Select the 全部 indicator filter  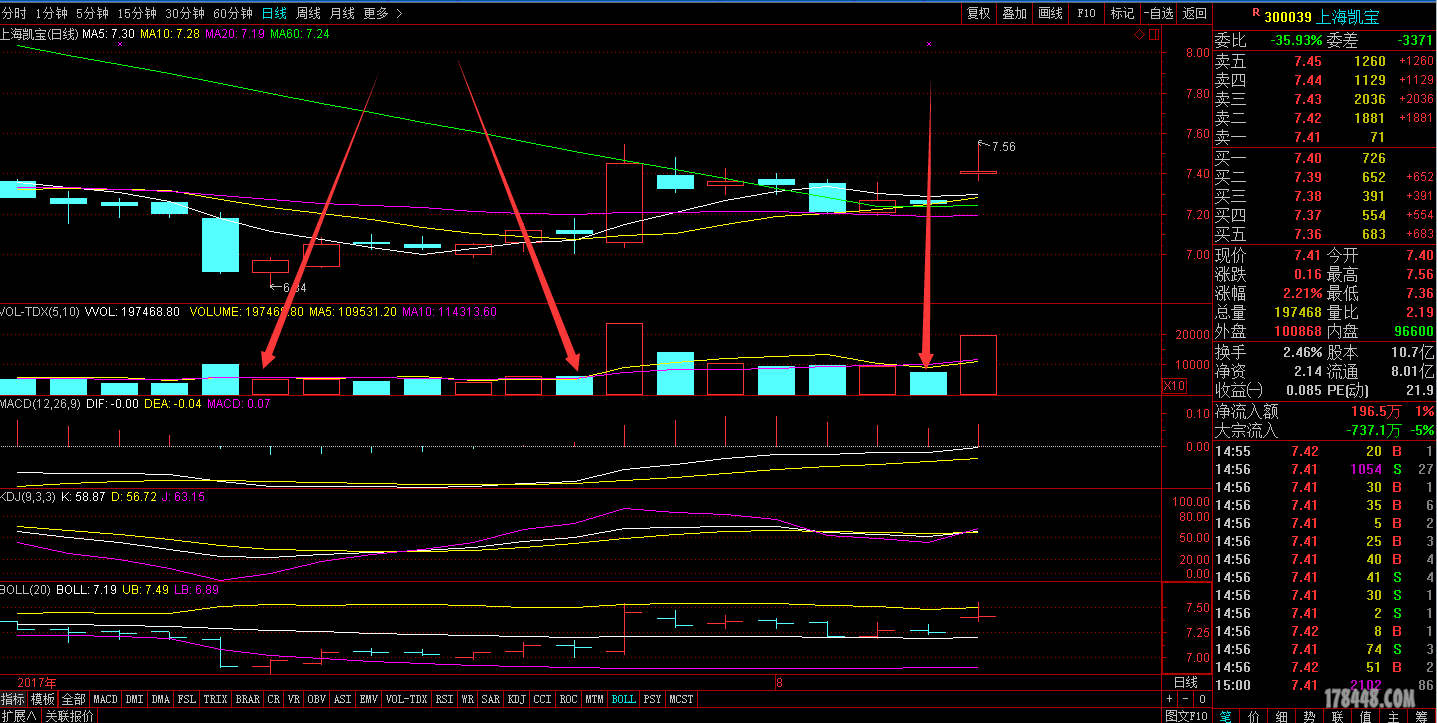pos(73,699)
